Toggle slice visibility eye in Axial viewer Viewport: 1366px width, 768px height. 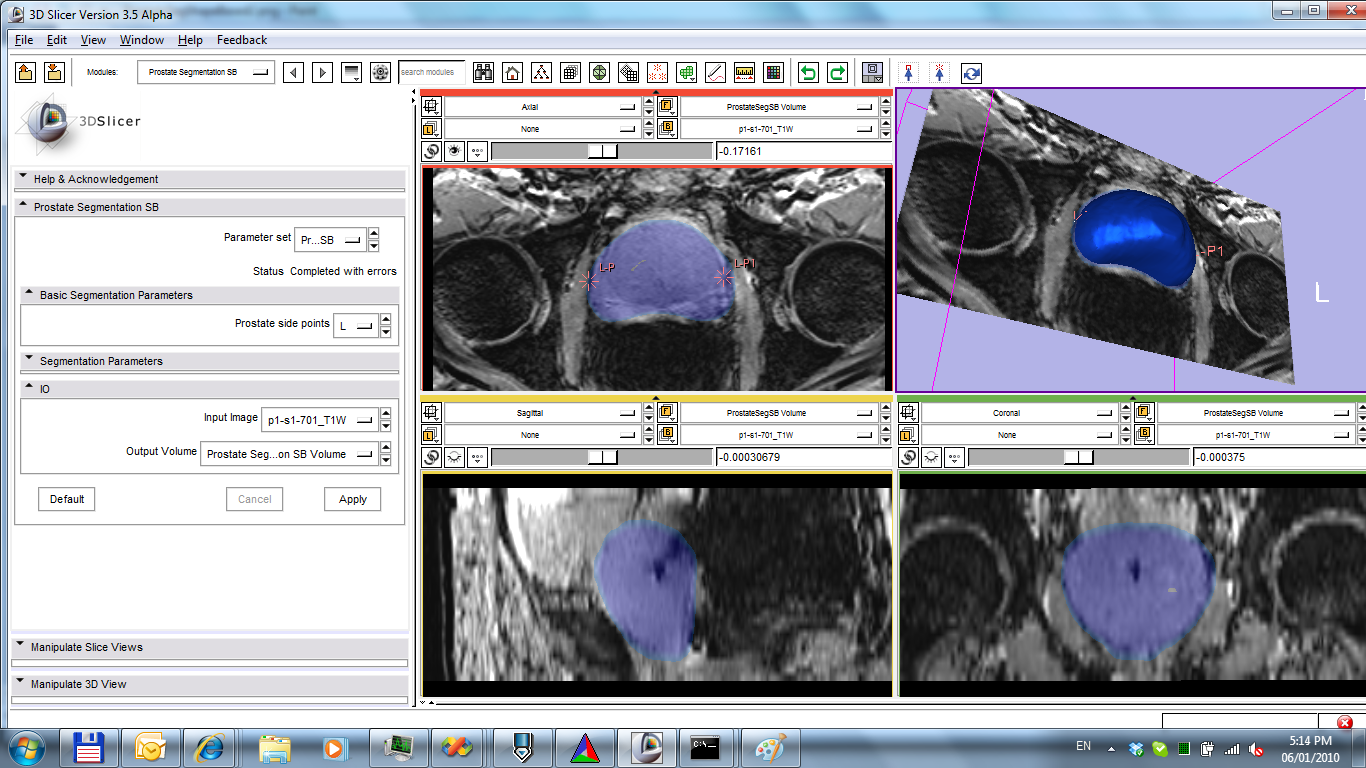coord(454,151)
